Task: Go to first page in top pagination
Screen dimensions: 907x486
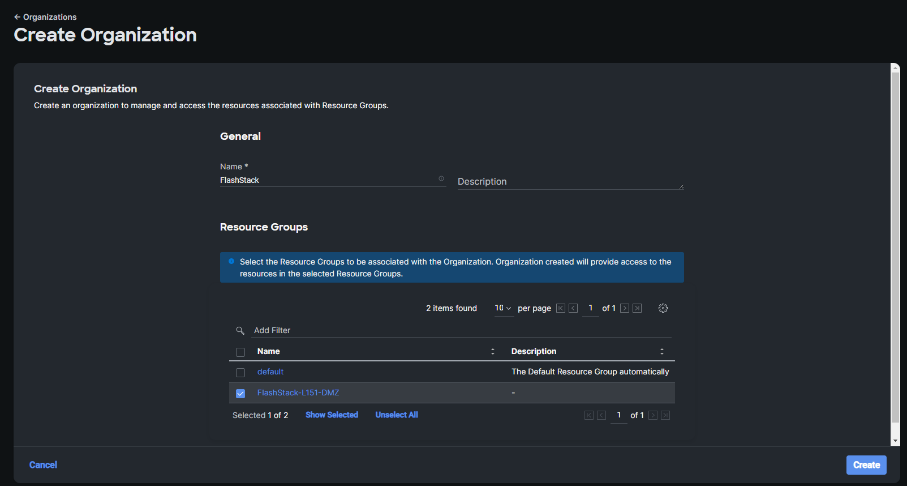Action: 560,308
